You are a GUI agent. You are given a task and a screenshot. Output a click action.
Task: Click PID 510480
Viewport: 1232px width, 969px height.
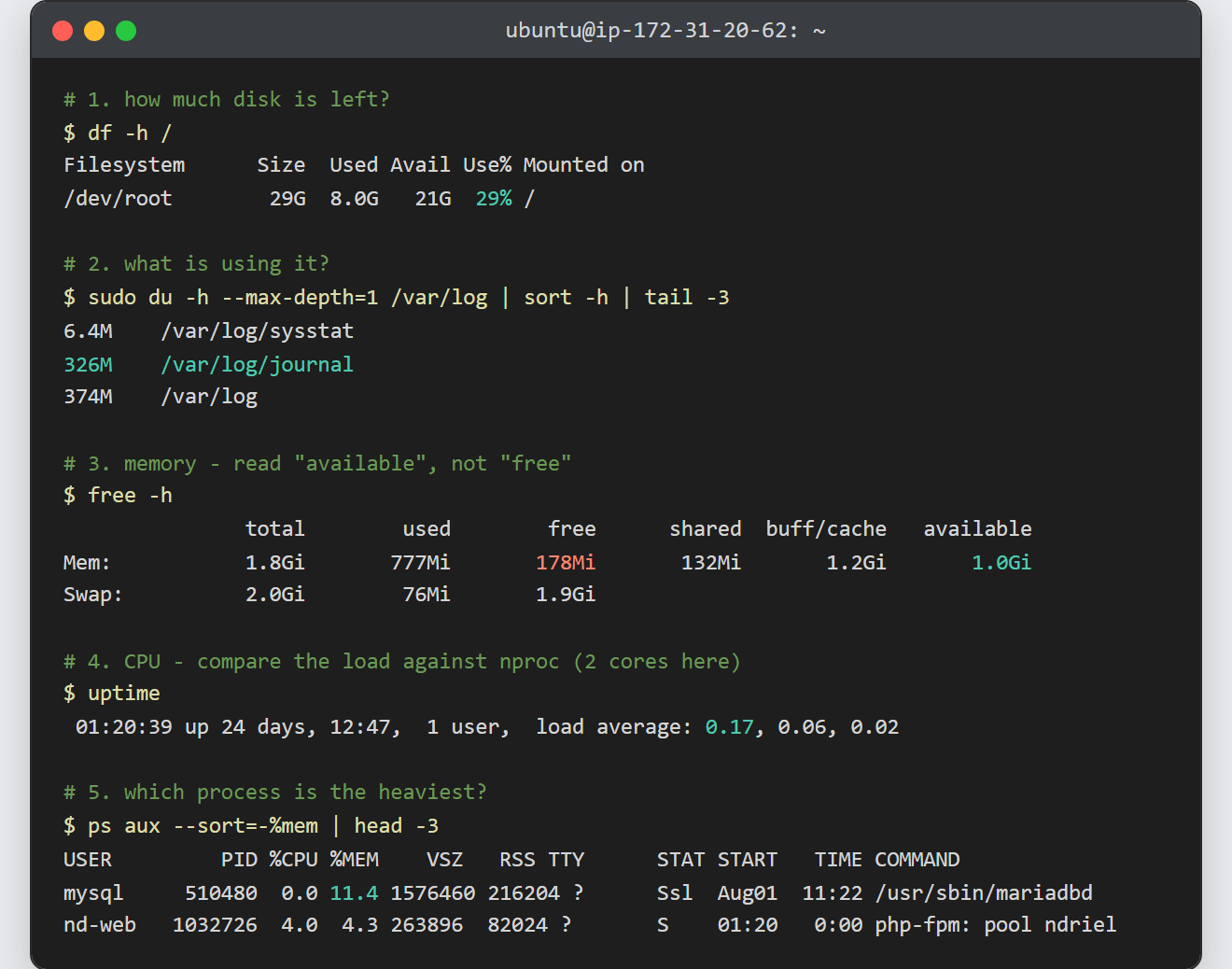coord(221,893)
